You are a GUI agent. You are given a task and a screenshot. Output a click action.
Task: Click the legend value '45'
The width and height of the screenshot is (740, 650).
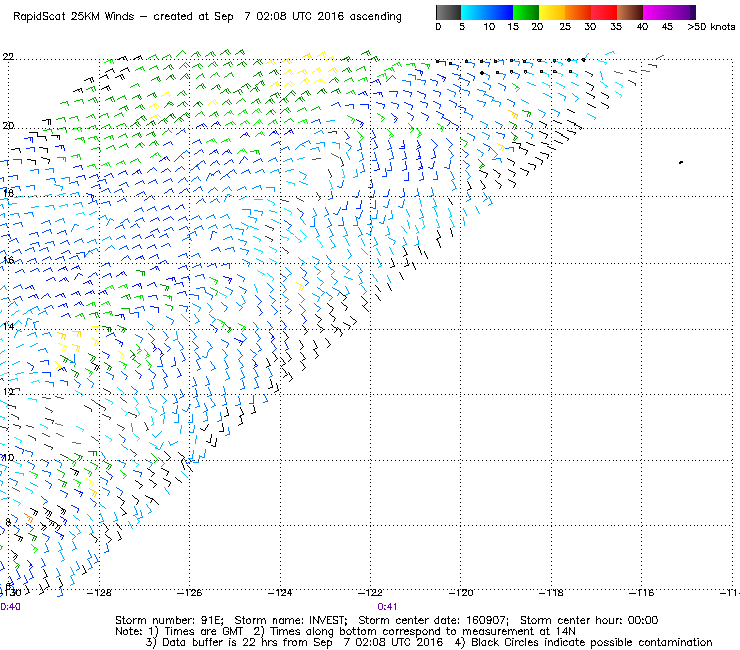[x=667, y=27]
